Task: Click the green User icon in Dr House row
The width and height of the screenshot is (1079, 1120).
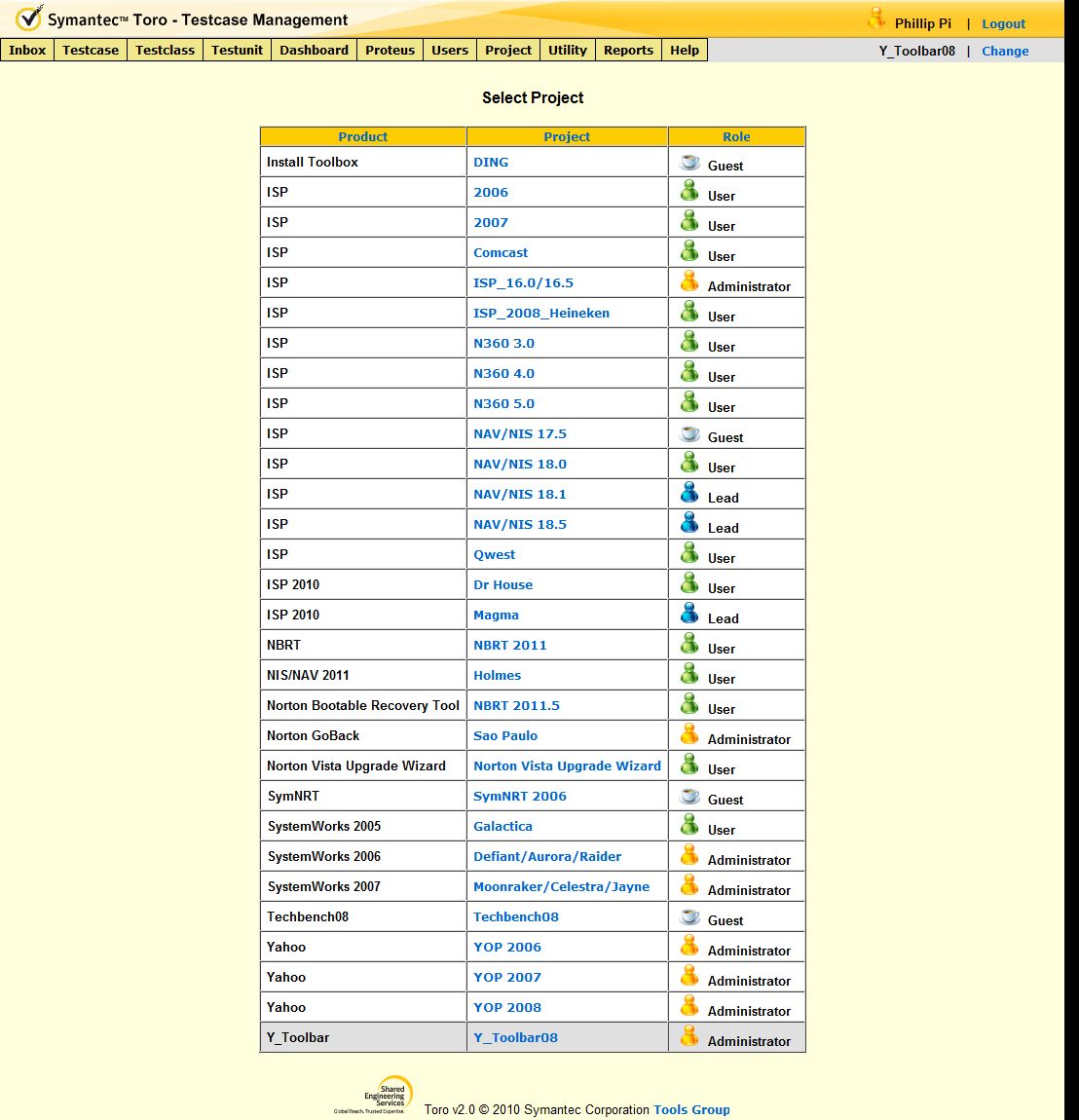Action: coord(689,582)
